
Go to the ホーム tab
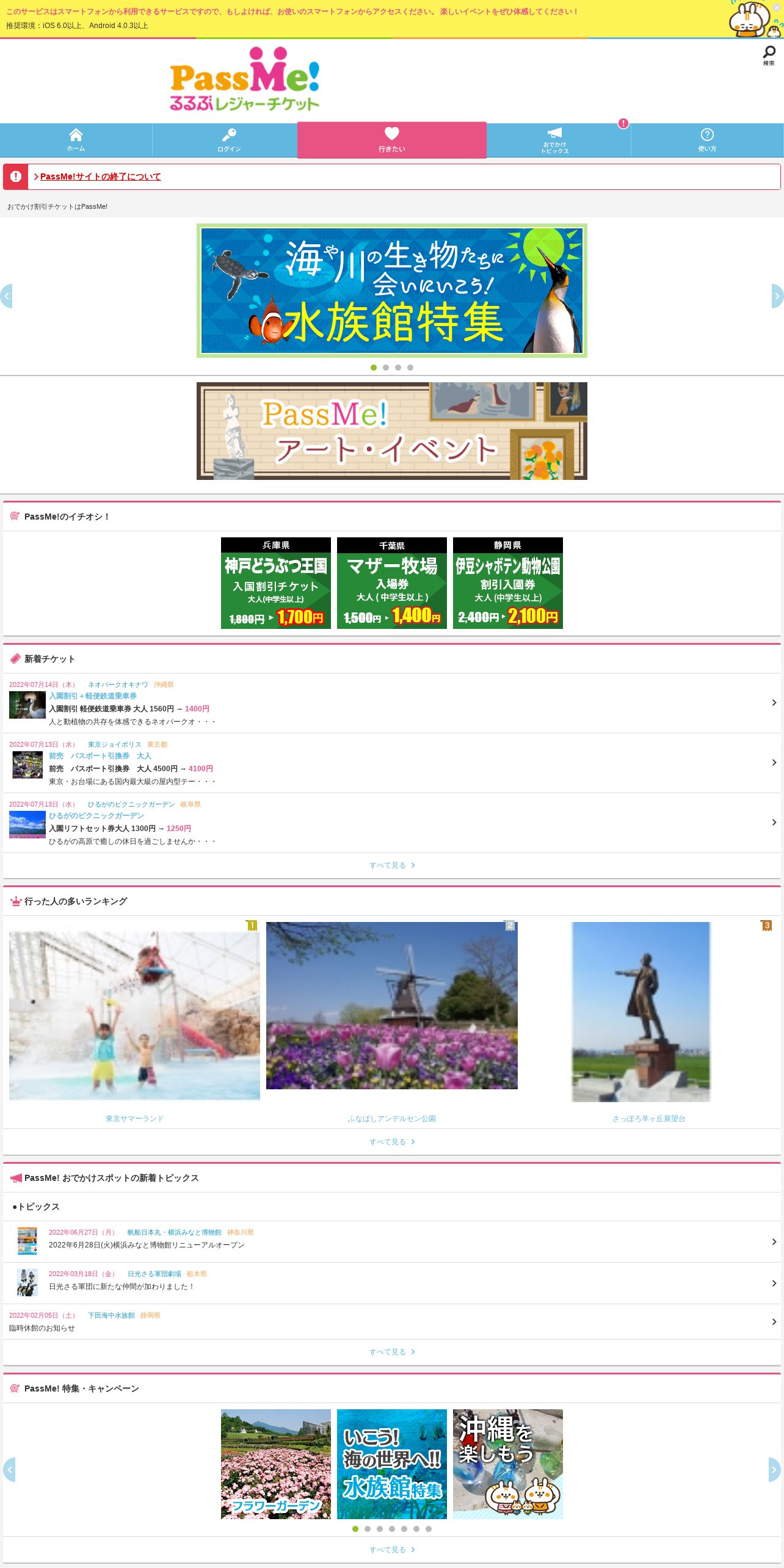pos(76,140)
